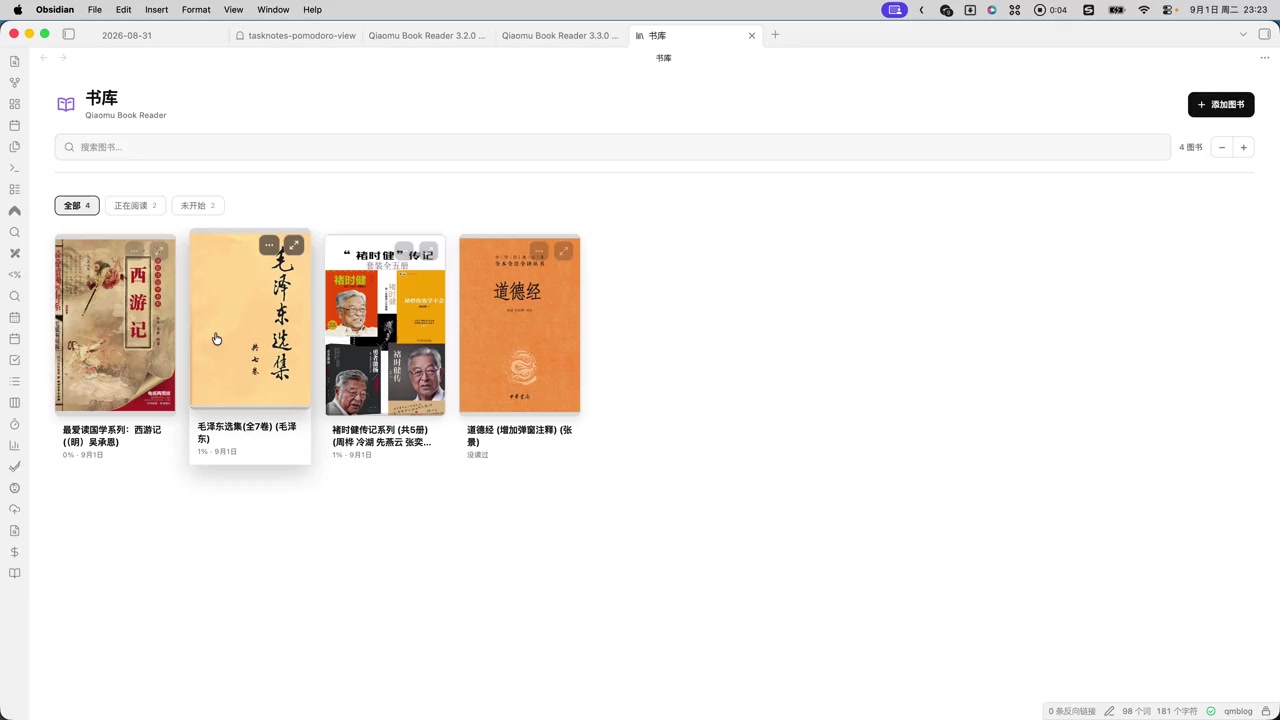Switch to the 2026-08-31 tab

pos(127,35)
